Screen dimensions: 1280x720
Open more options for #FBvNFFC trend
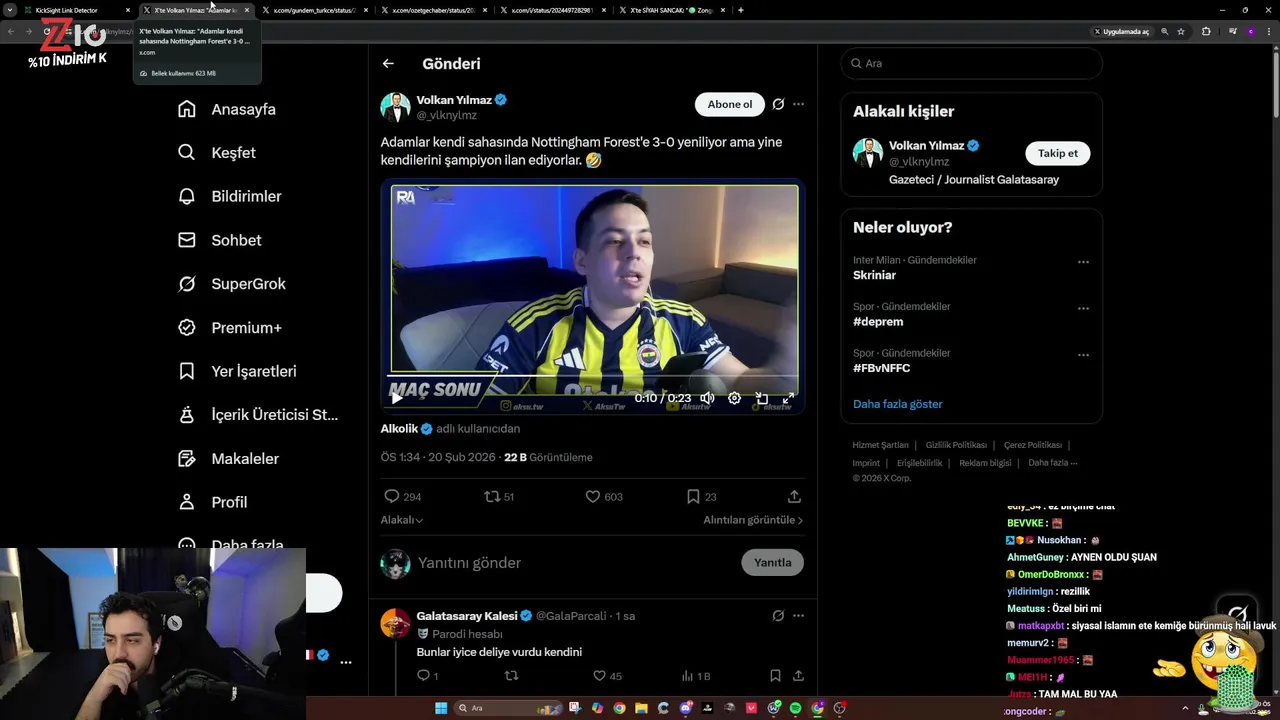(x=1083, y=355)
